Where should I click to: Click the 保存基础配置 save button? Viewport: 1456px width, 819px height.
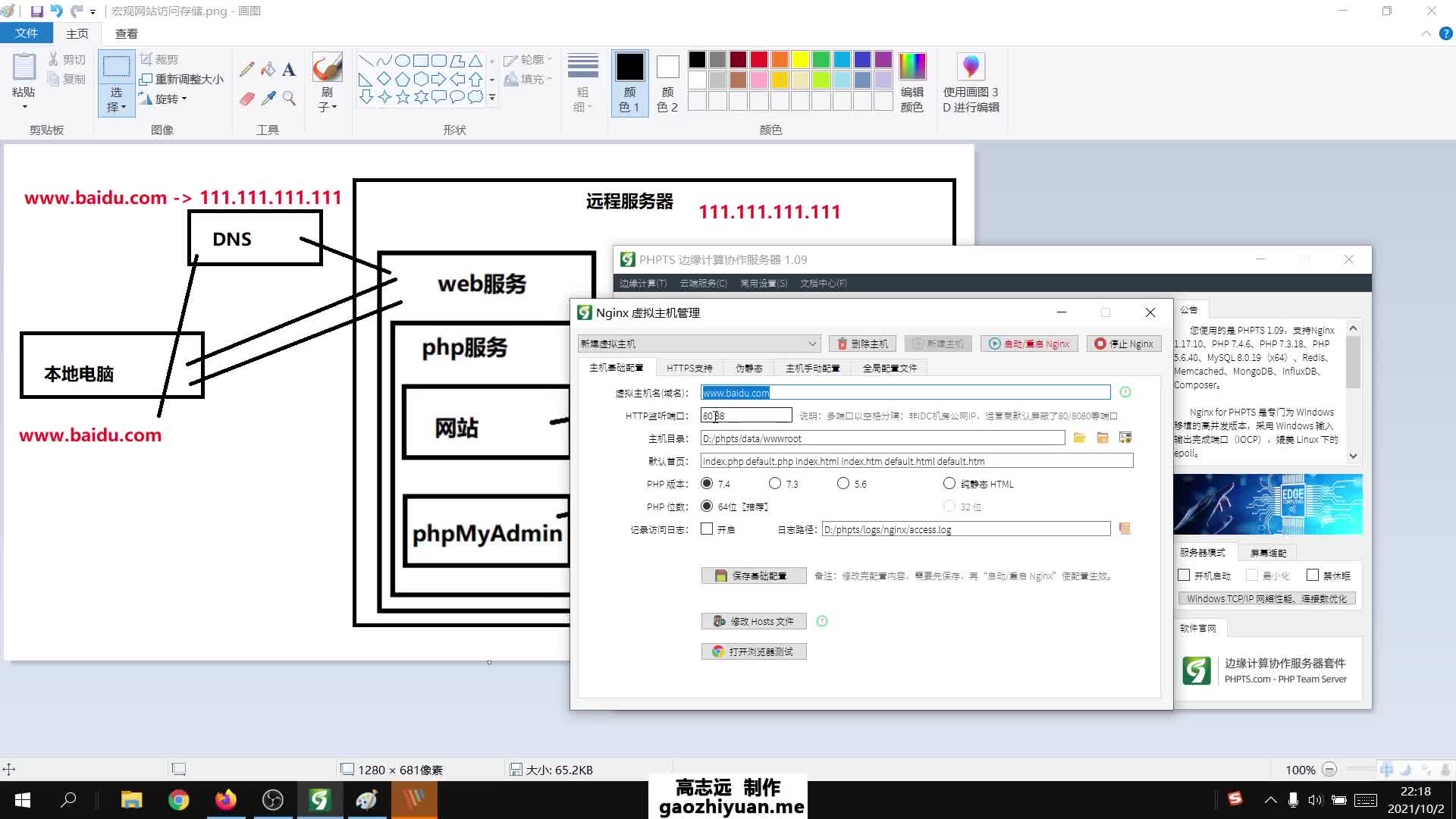754,576
